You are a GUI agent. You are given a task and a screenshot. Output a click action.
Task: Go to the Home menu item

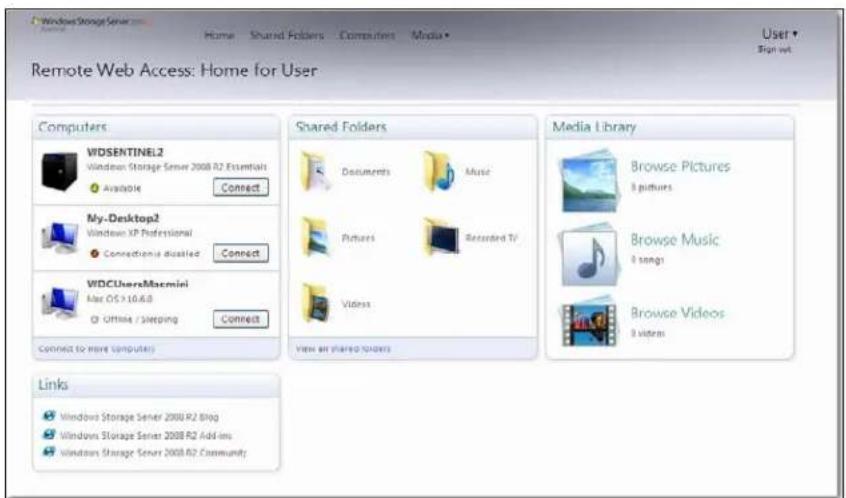pos(219,36)
